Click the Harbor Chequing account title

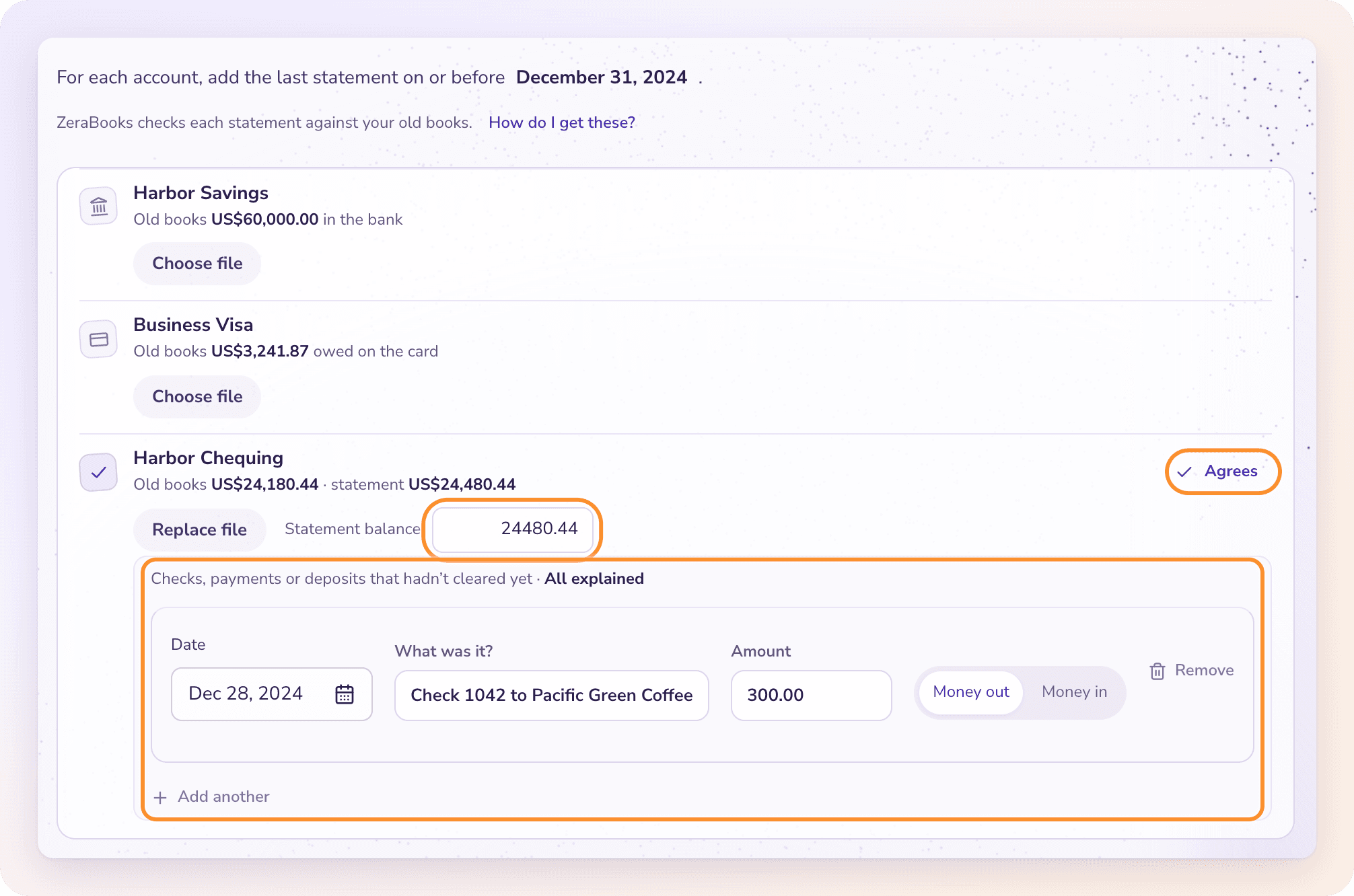tap(208, 458)
